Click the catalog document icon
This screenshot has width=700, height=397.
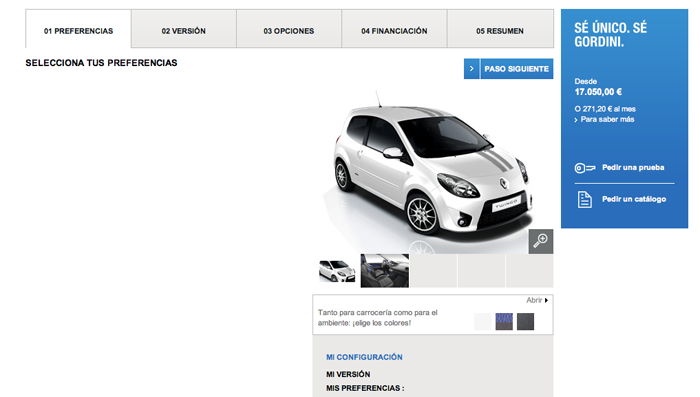click(x=584, y=199)
